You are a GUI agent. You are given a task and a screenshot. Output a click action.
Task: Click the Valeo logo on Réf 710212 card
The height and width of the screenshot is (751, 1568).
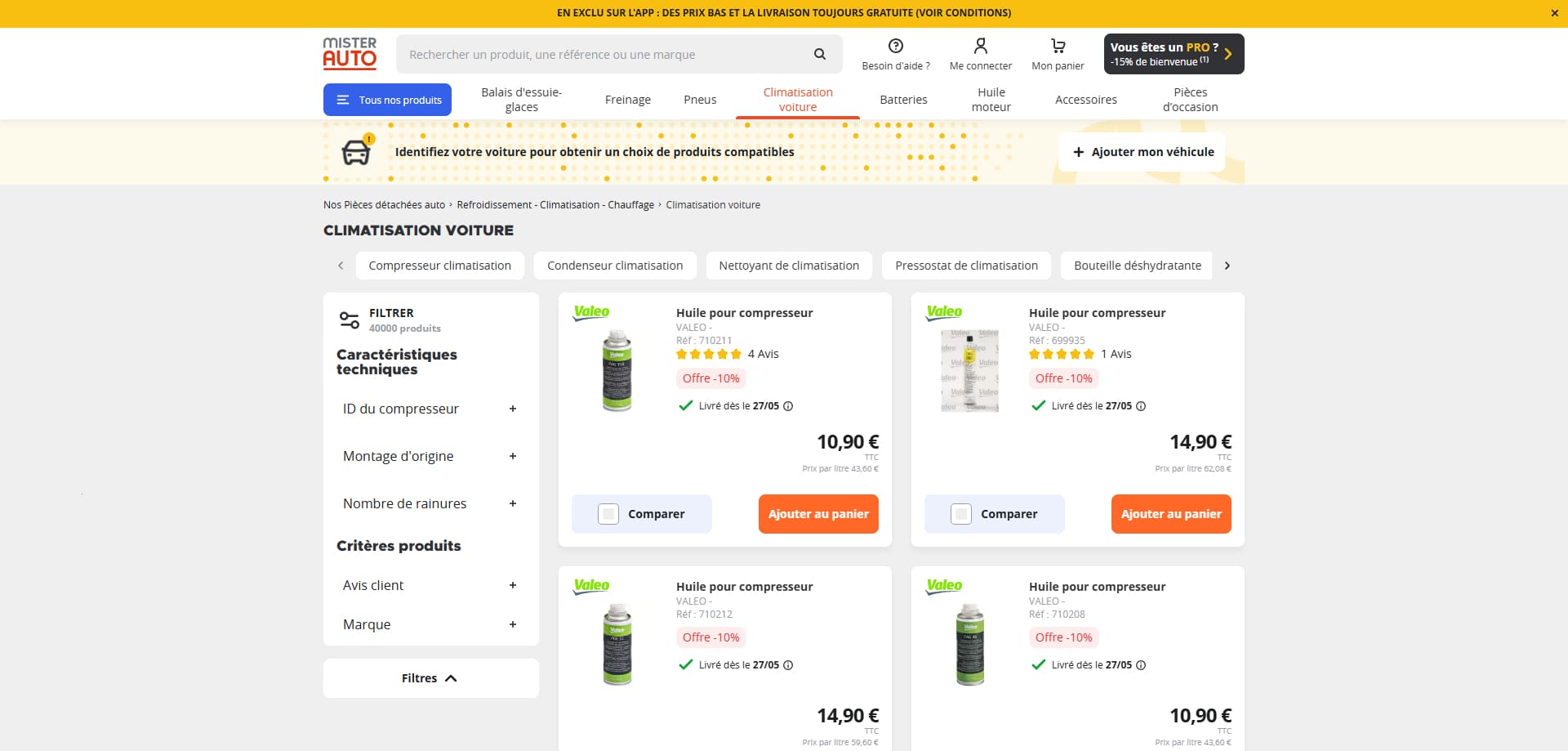pos(591,586)
